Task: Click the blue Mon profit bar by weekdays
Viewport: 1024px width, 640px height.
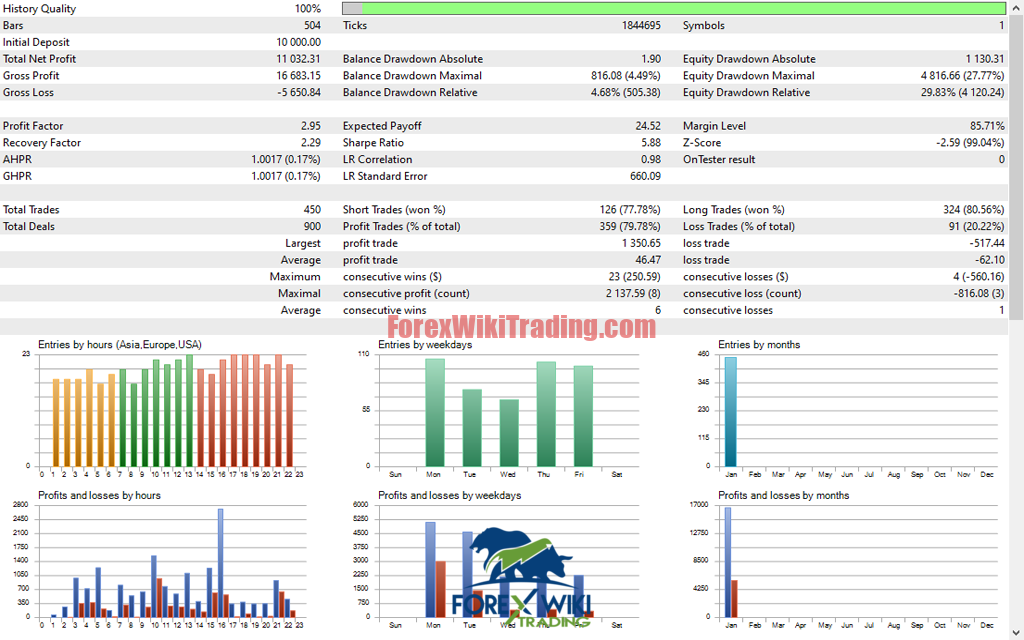Action: coord(430,569)
